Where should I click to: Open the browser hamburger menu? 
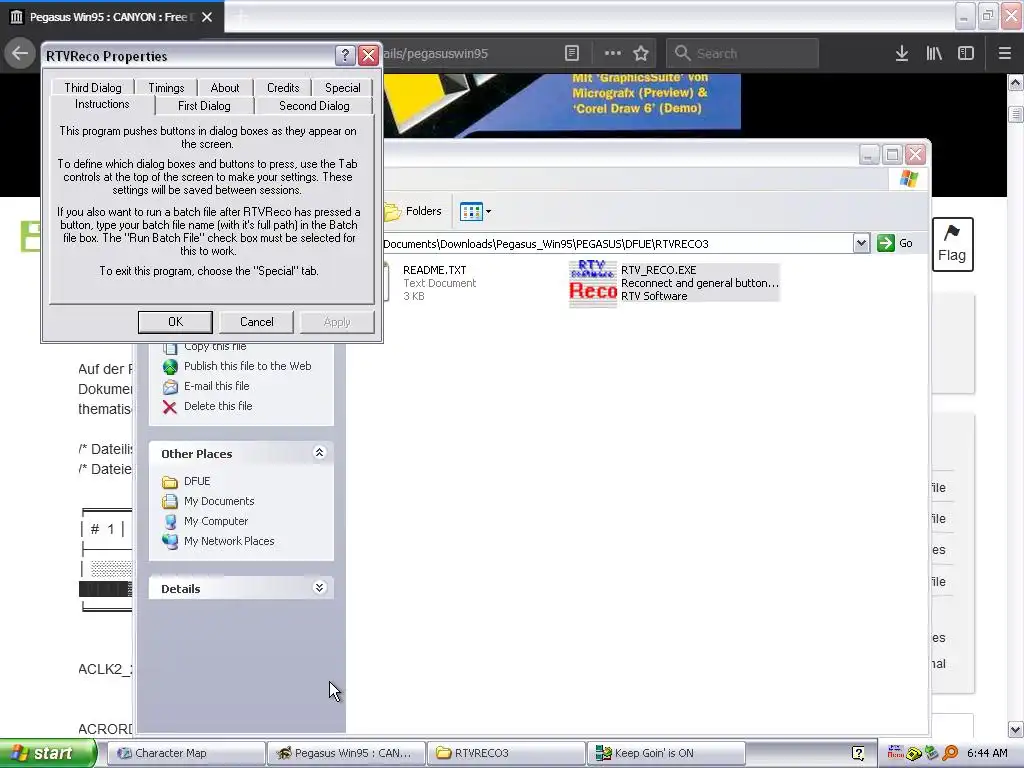pyautogui.click(x=1004, y=54)
